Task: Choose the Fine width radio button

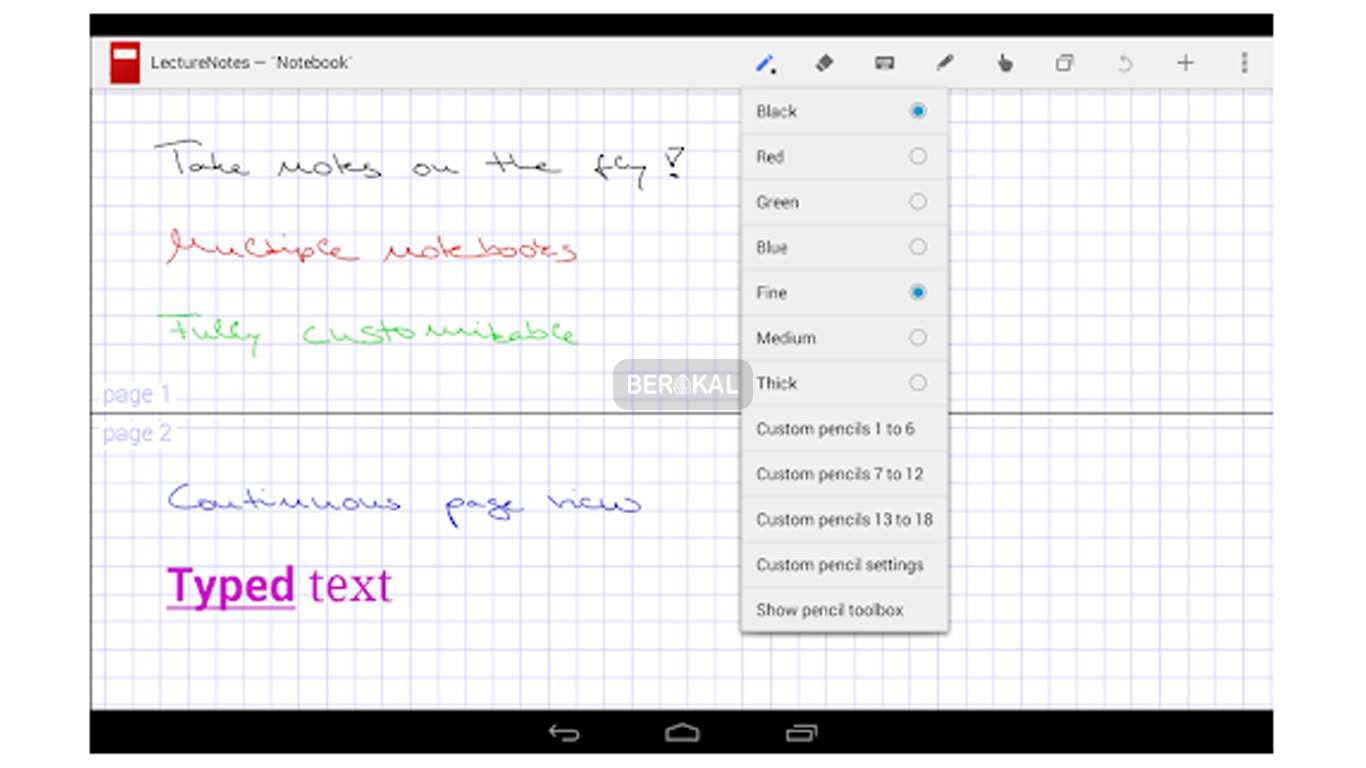Action: pos(917,292)
